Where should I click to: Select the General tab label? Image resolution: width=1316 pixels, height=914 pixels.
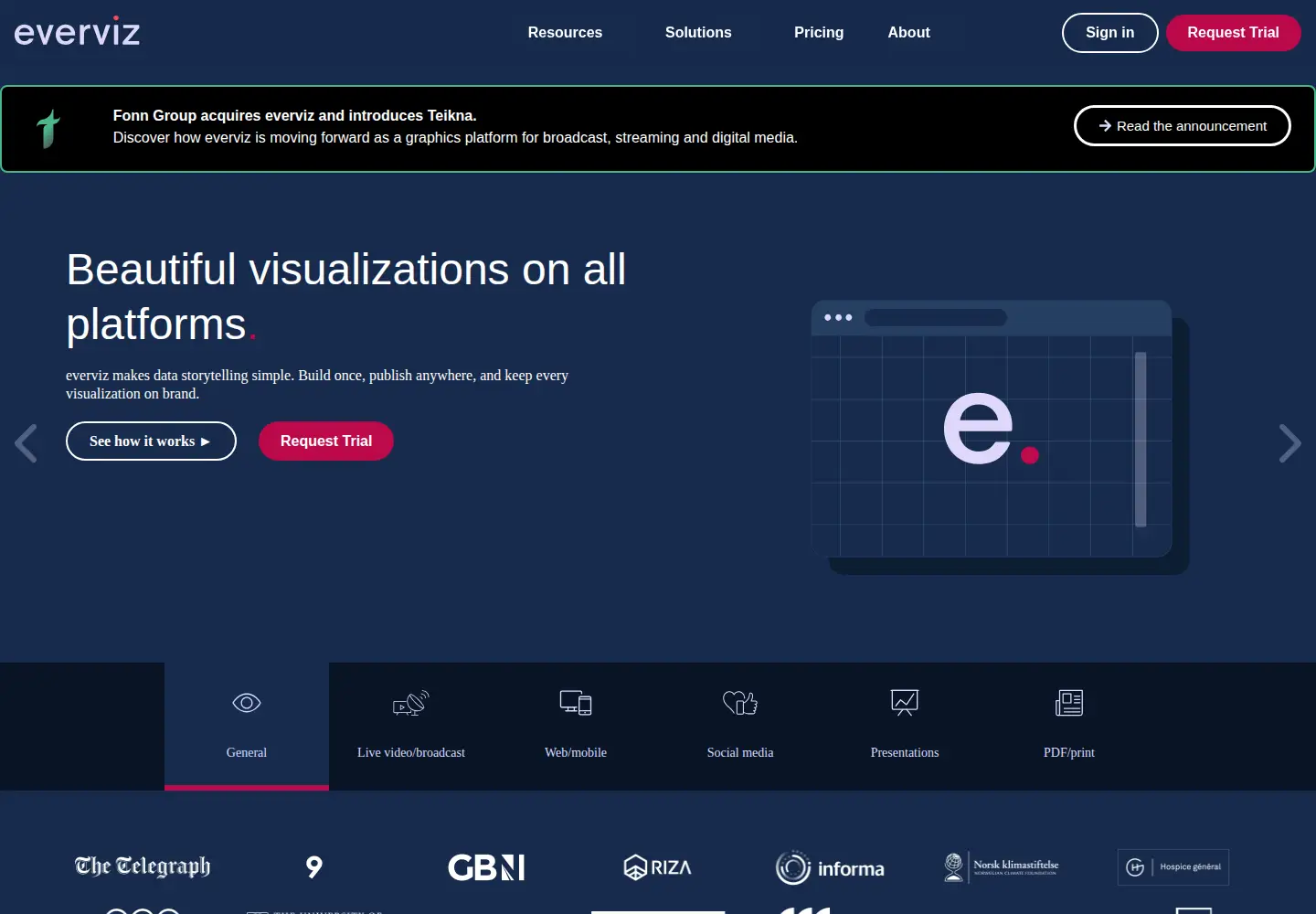[x=247, y=752]
